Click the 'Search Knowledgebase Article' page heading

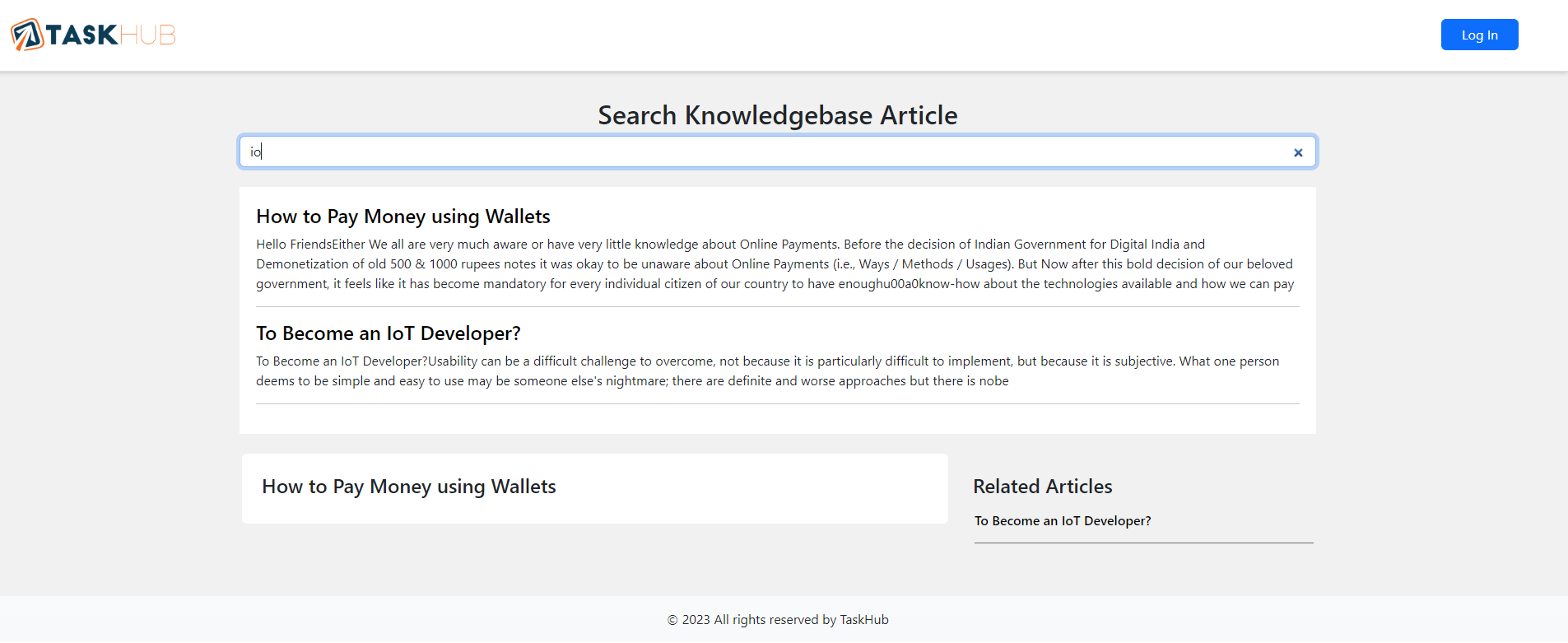pyautogui.click(x=777, y=115)
